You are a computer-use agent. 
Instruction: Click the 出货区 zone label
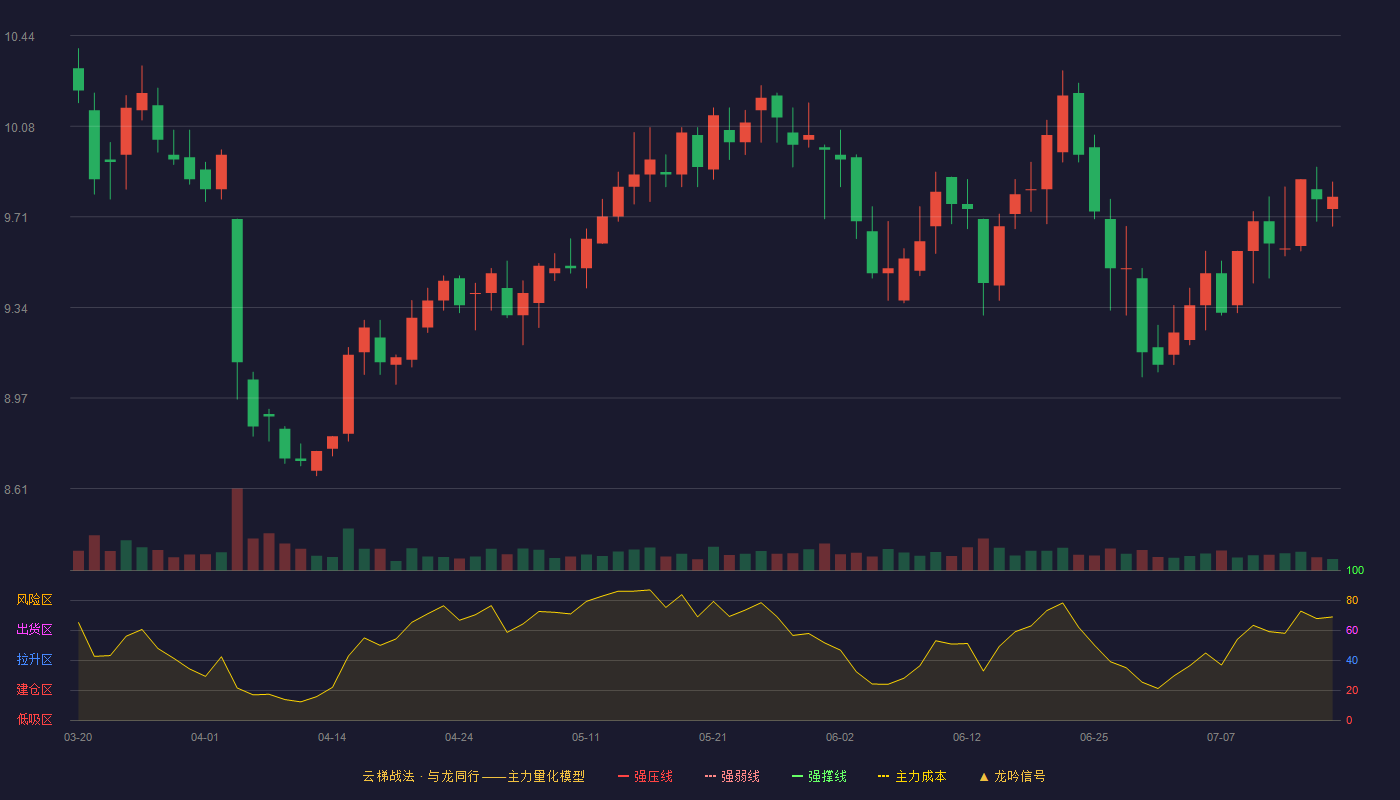pyautogui.click(x=34, y=630)
